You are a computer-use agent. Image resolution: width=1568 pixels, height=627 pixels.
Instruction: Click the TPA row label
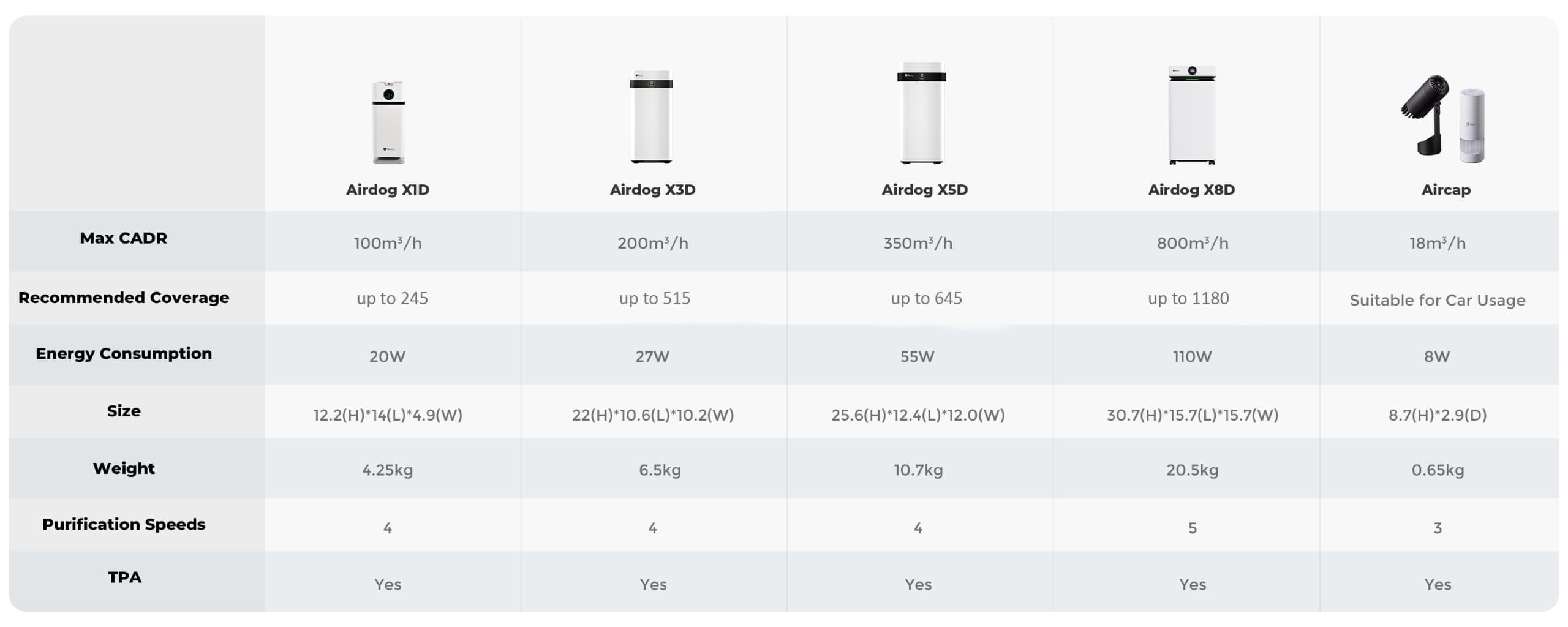pyautogui.click(x=124, y=577)
